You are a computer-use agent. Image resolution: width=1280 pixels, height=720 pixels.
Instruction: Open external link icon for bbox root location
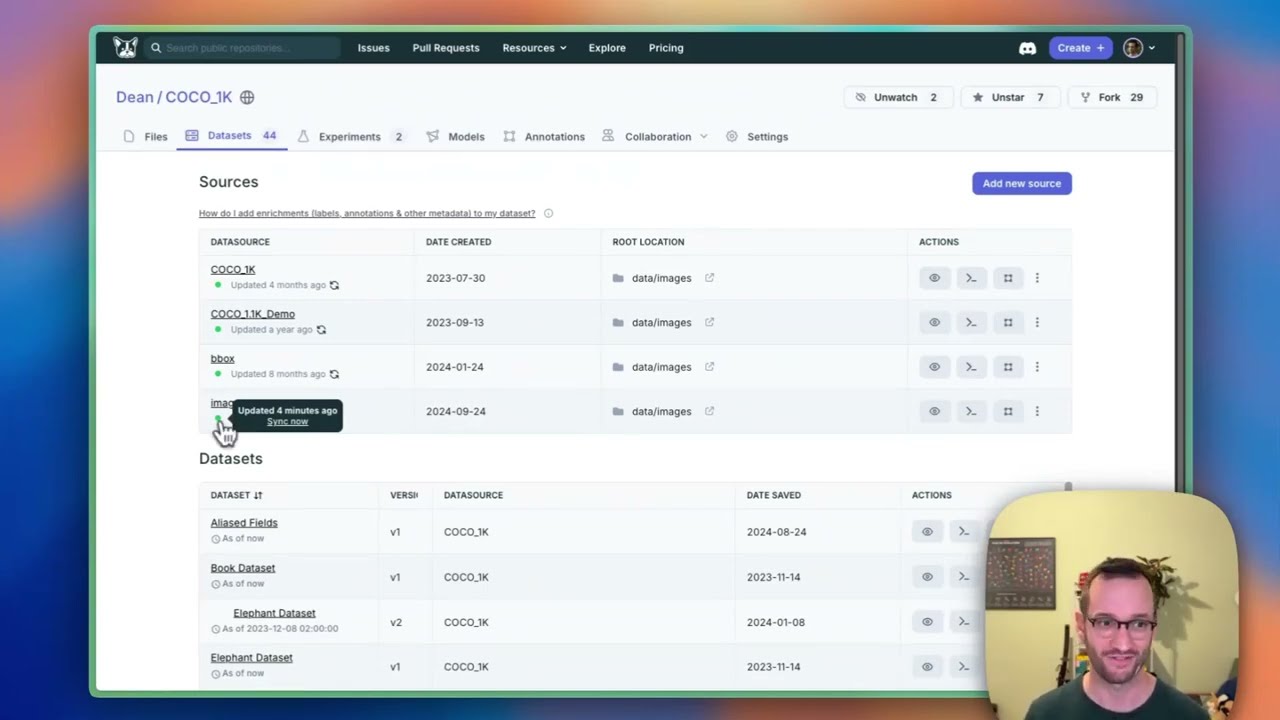(x=709, y=367)
